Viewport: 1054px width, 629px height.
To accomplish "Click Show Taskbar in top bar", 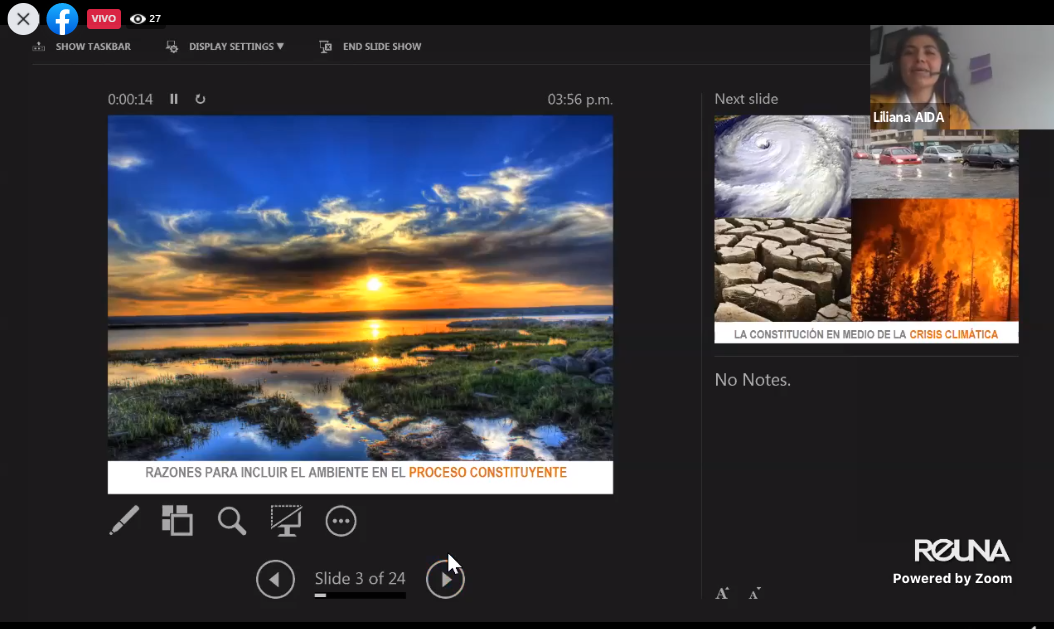I will point(82,47).
